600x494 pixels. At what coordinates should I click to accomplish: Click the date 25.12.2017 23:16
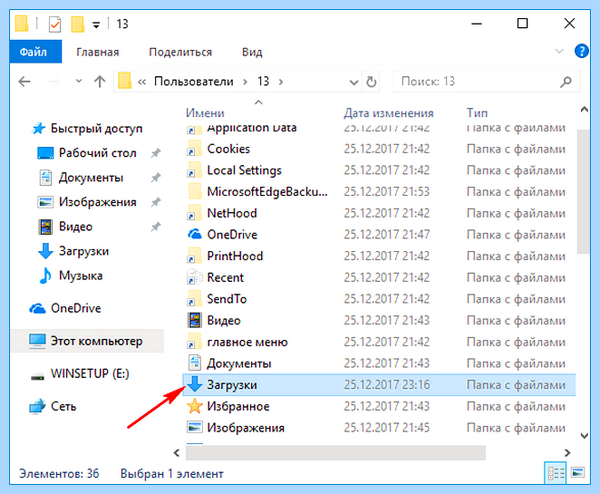[387, 385]
